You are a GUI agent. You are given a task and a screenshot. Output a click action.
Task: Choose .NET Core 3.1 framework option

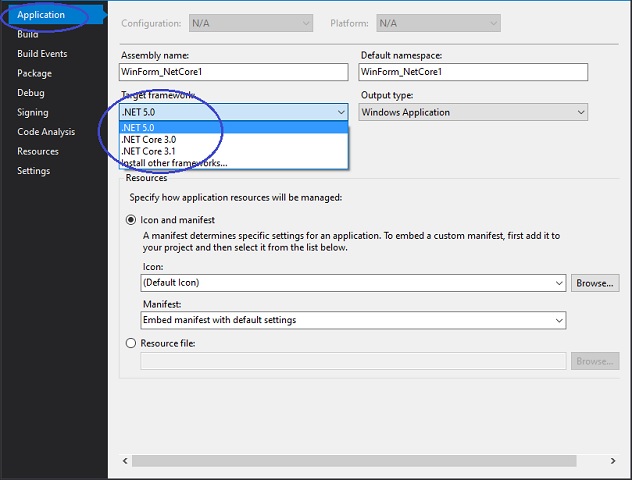[x=234, y=151]
